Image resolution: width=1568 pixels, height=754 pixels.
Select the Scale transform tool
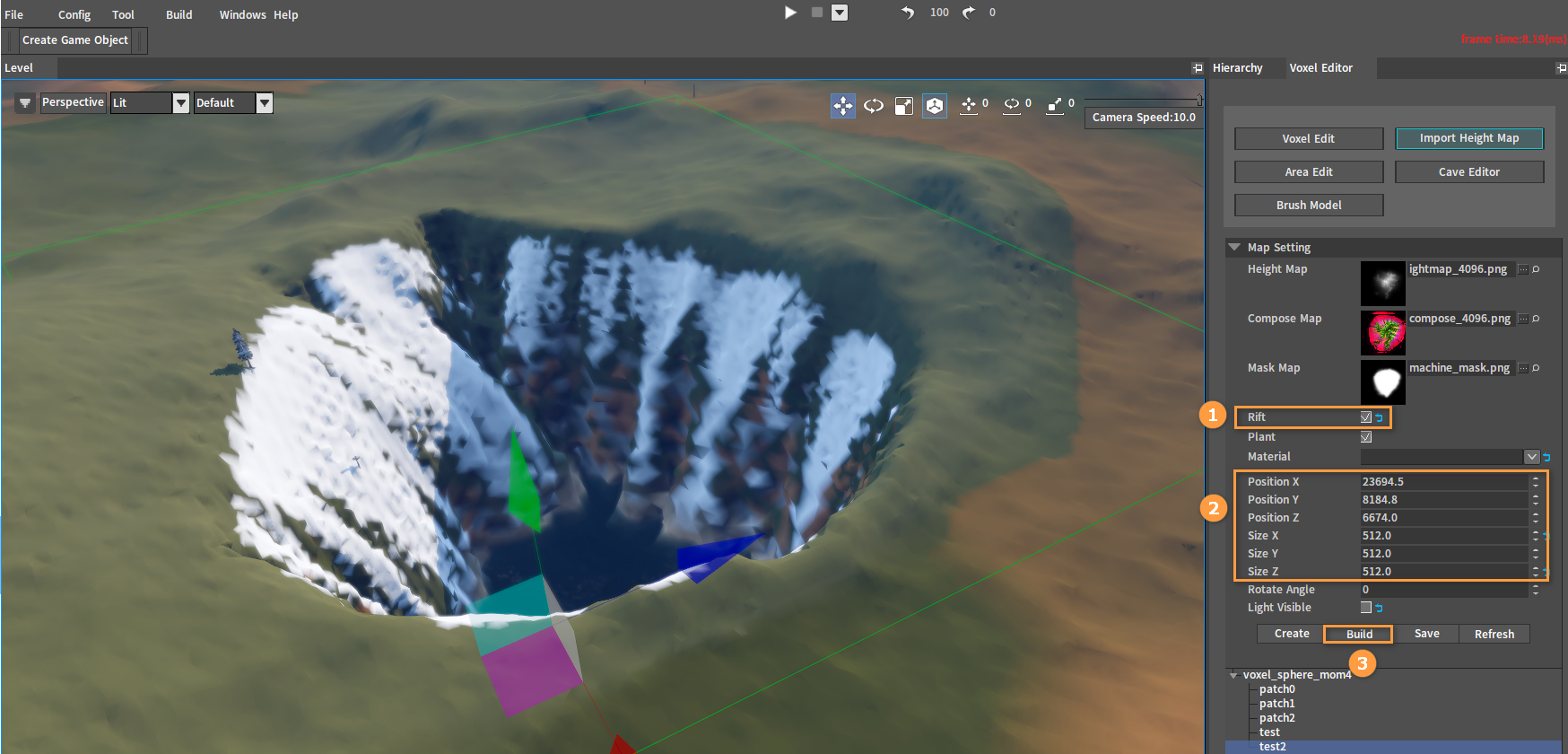tap(903, 106)
